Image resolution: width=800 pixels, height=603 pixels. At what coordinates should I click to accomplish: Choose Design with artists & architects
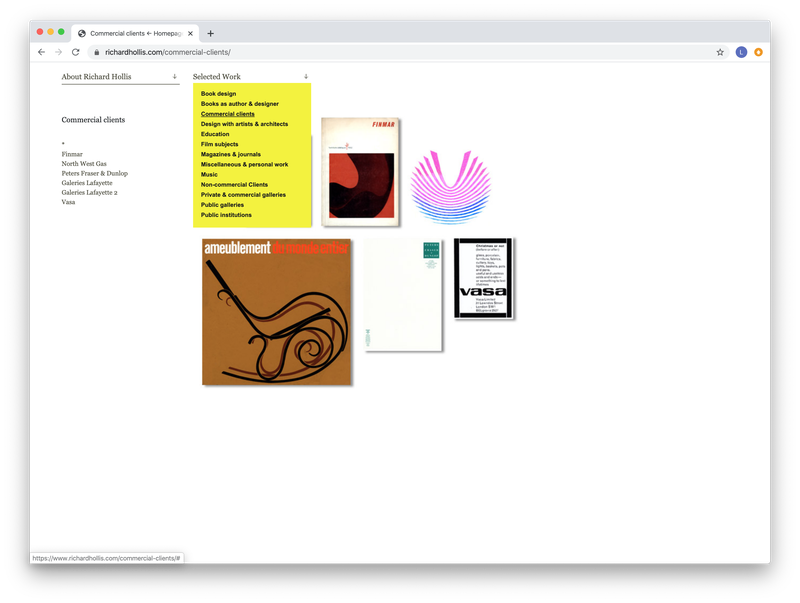click(244, 124)
